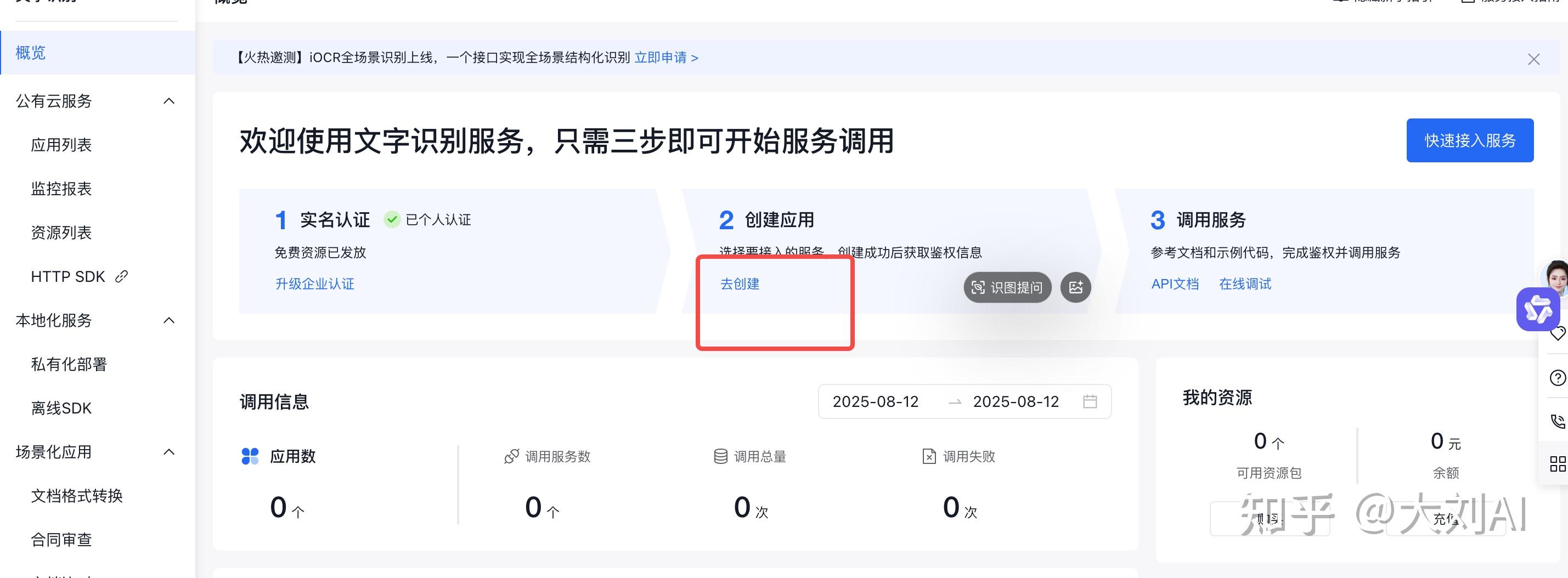Click the 可用资源包 count
The height and width of the screenshot is (578, 1568).
click(x=1268, y=441)
